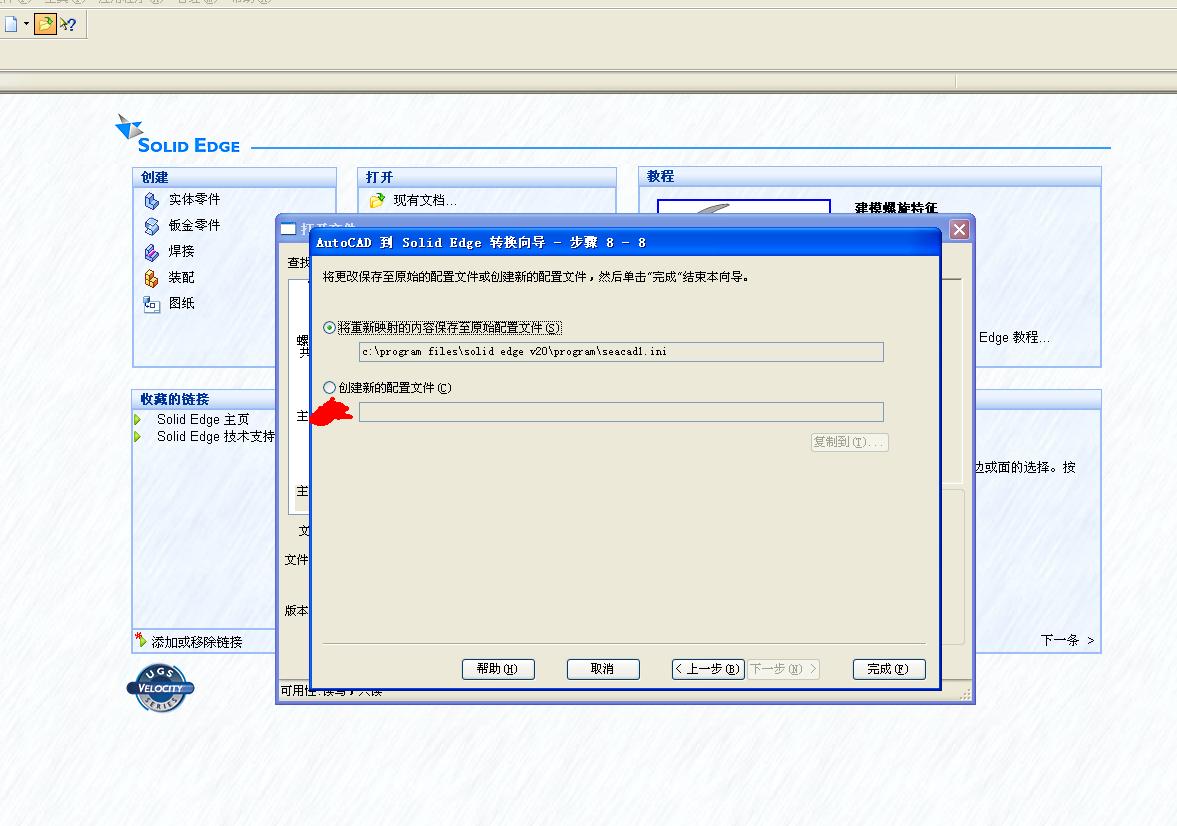Click the 现有文档 folder icon
Image resolution: width=1177 pixels, height=826 pixels.
pyautogui.click(x=377, y=200)
